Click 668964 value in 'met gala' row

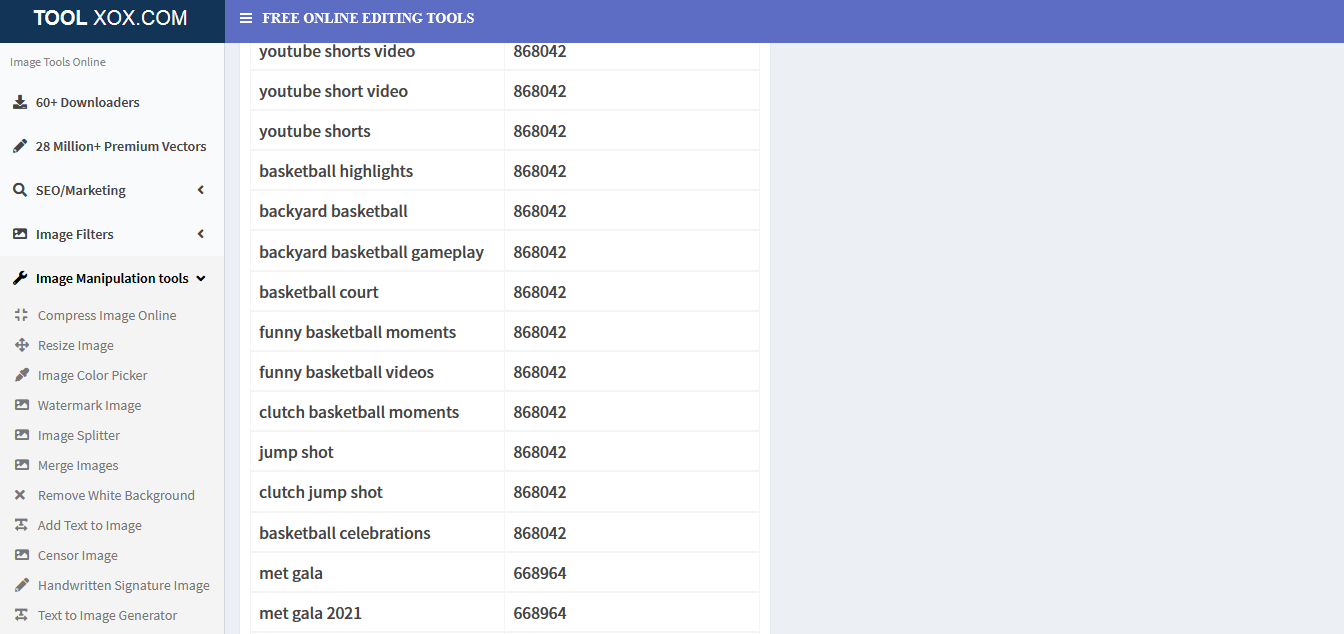point(540,573)
